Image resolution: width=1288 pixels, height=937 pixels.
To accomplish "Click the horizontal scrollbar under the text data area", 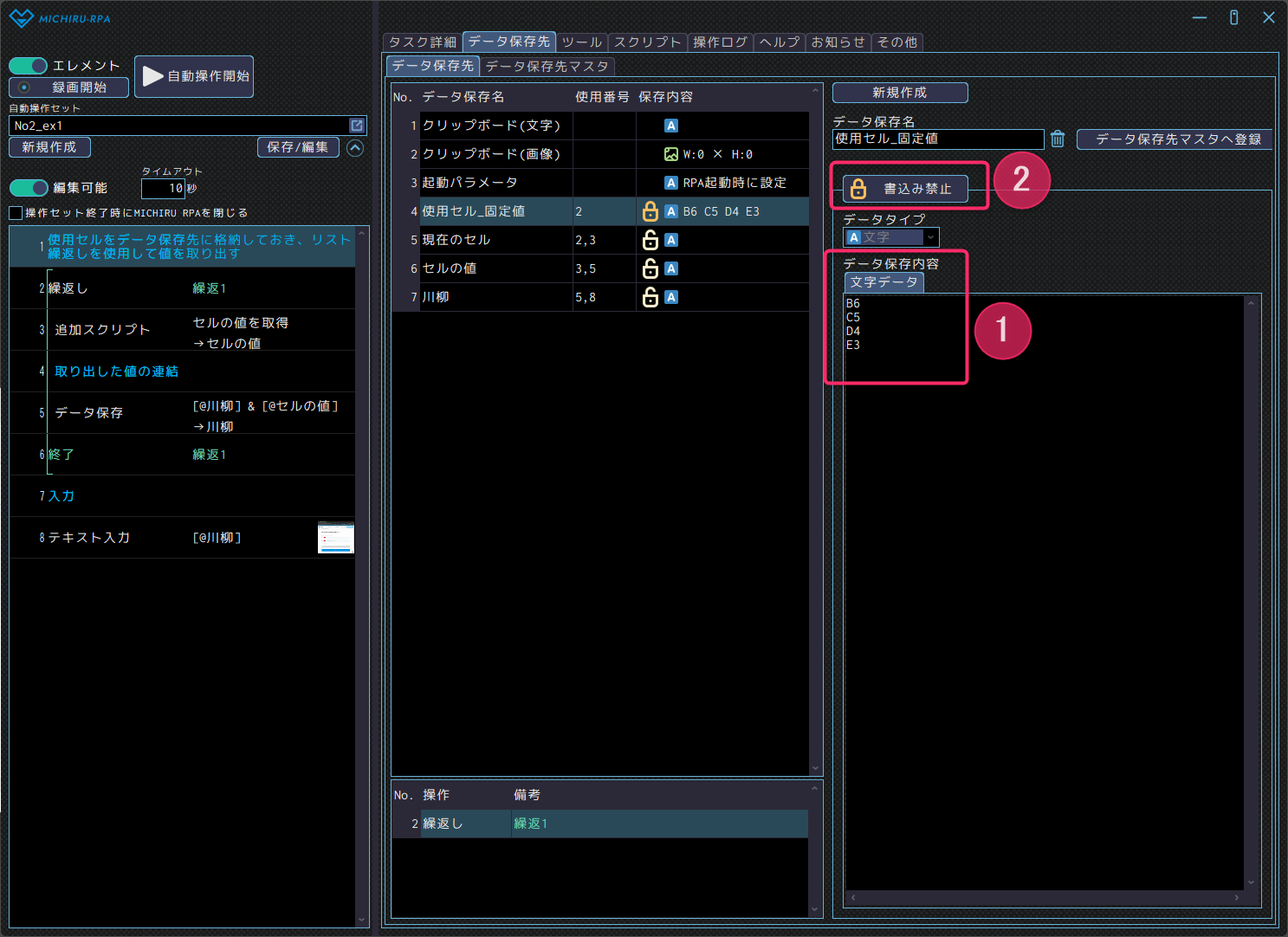I will pos(1044,897).
